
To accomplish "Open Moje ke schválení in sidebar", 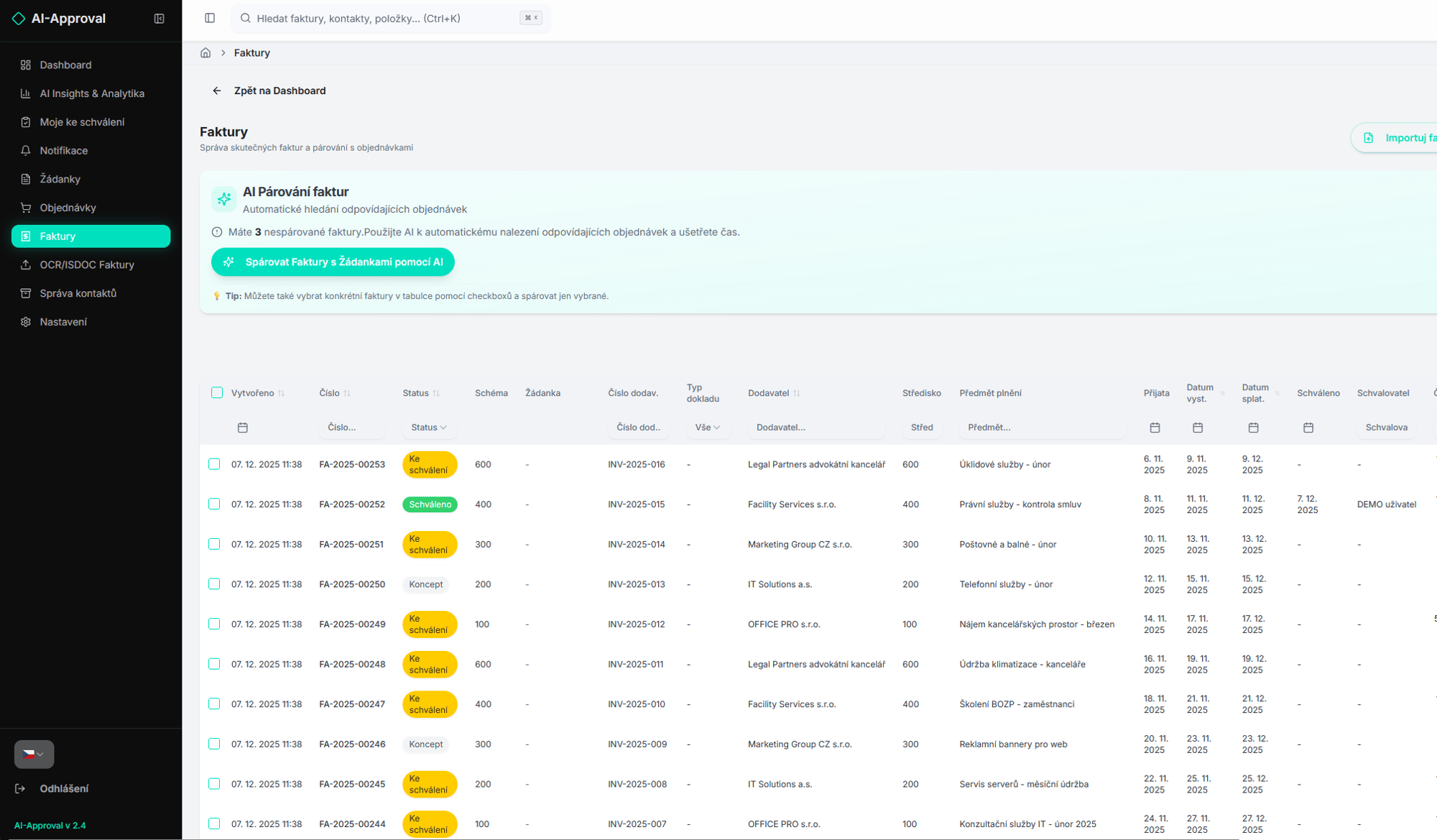I will 82,122.
